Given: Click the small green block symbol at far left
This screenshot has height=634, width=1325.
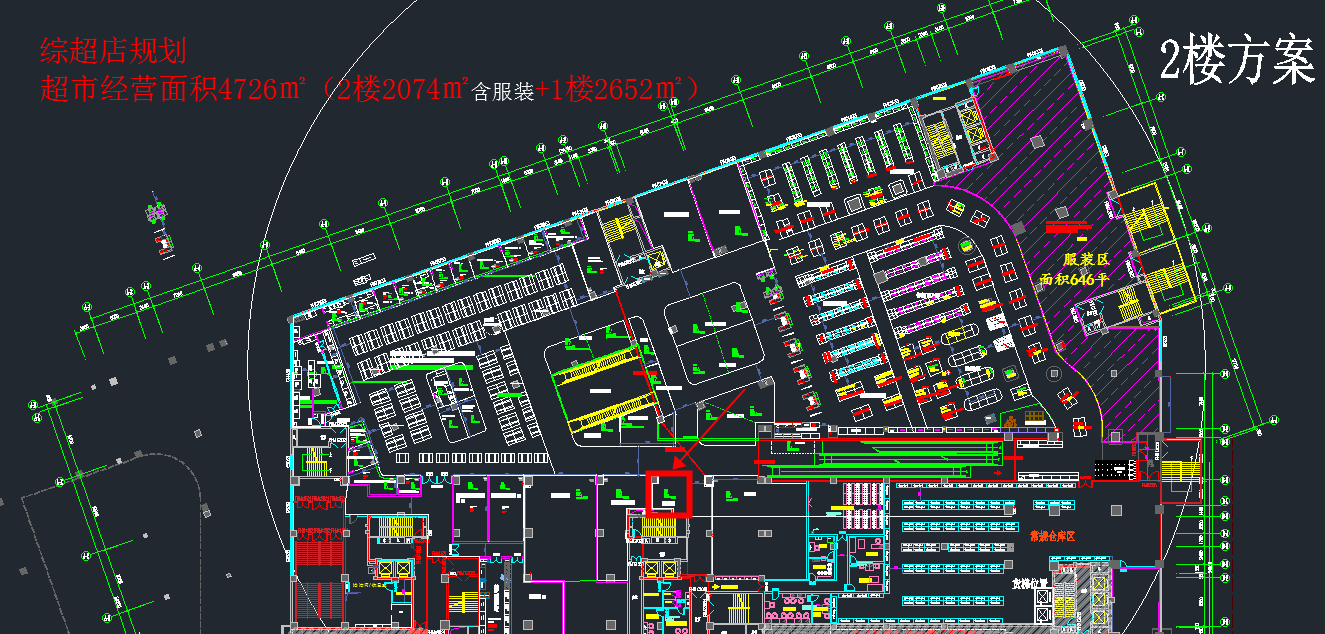Looking at the screenshot, I should (x=157, y=213).
